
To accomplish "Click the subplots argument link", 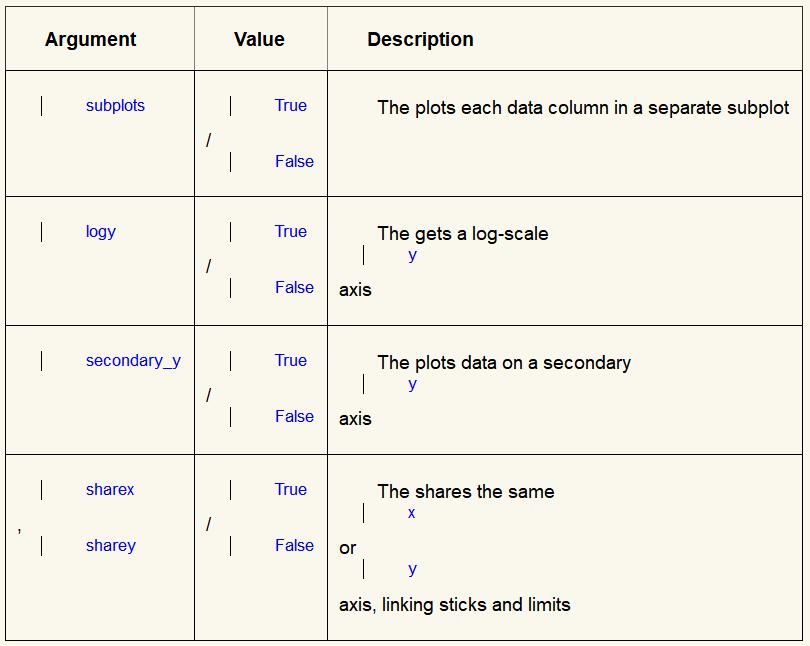I will (x=115, y=106).
